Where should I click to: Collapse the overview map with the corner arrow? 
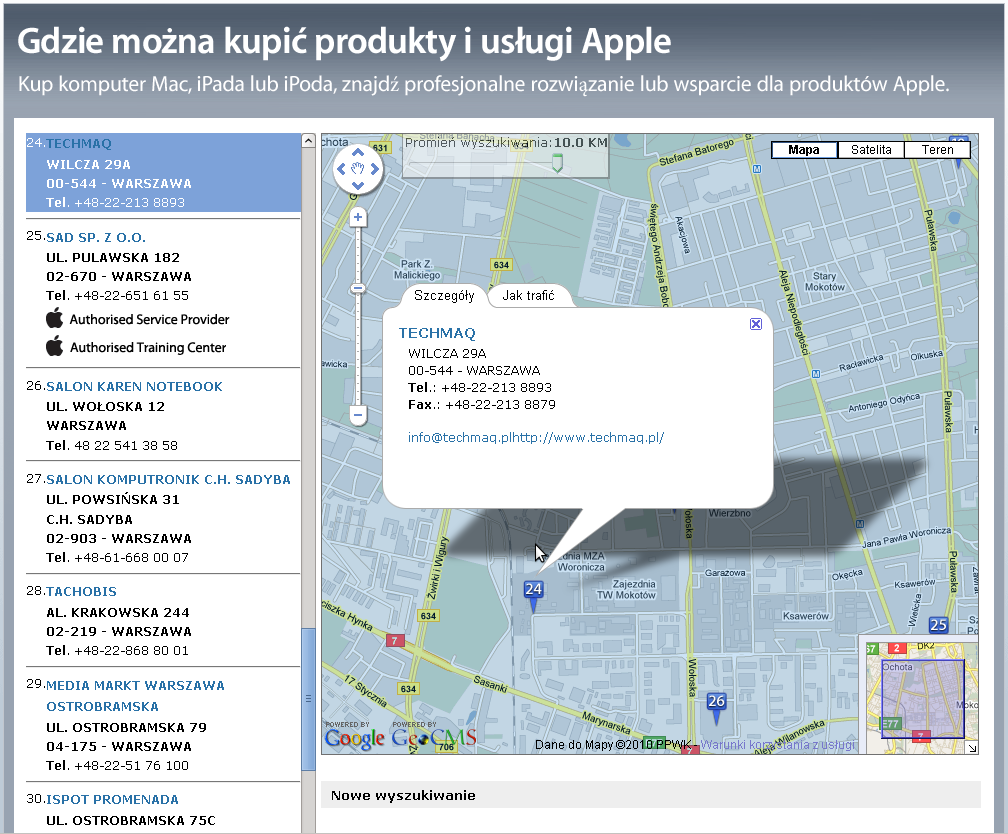(972, 748)
